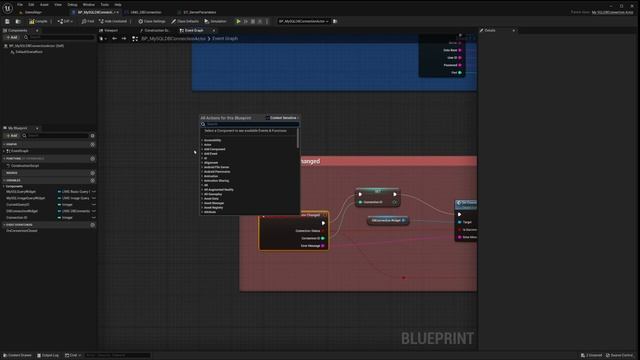Open Class Settings

point(152,21)
